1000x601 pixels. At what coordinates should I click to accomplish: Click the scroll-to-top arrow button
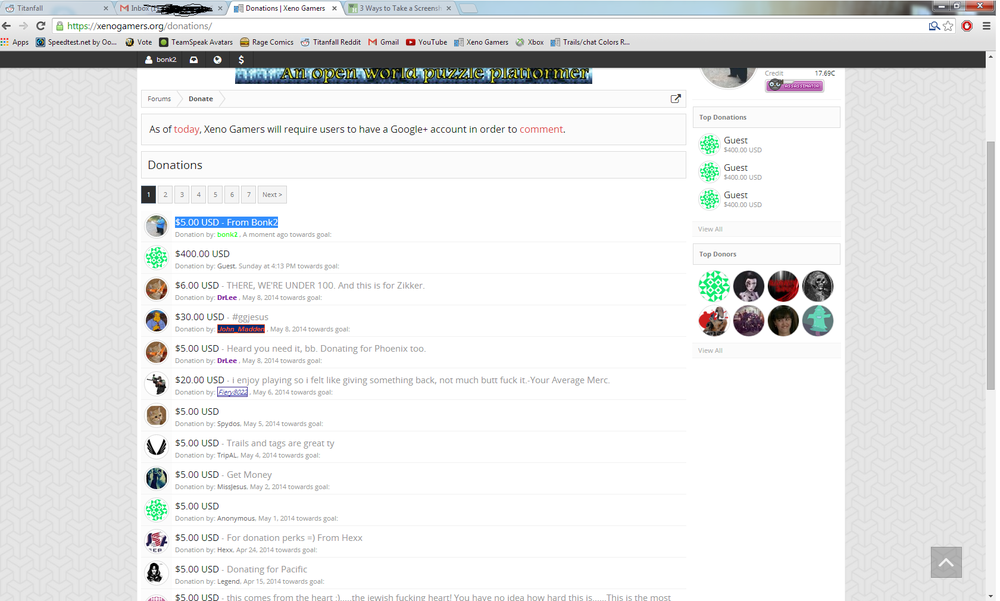click(x=946, y=562)
